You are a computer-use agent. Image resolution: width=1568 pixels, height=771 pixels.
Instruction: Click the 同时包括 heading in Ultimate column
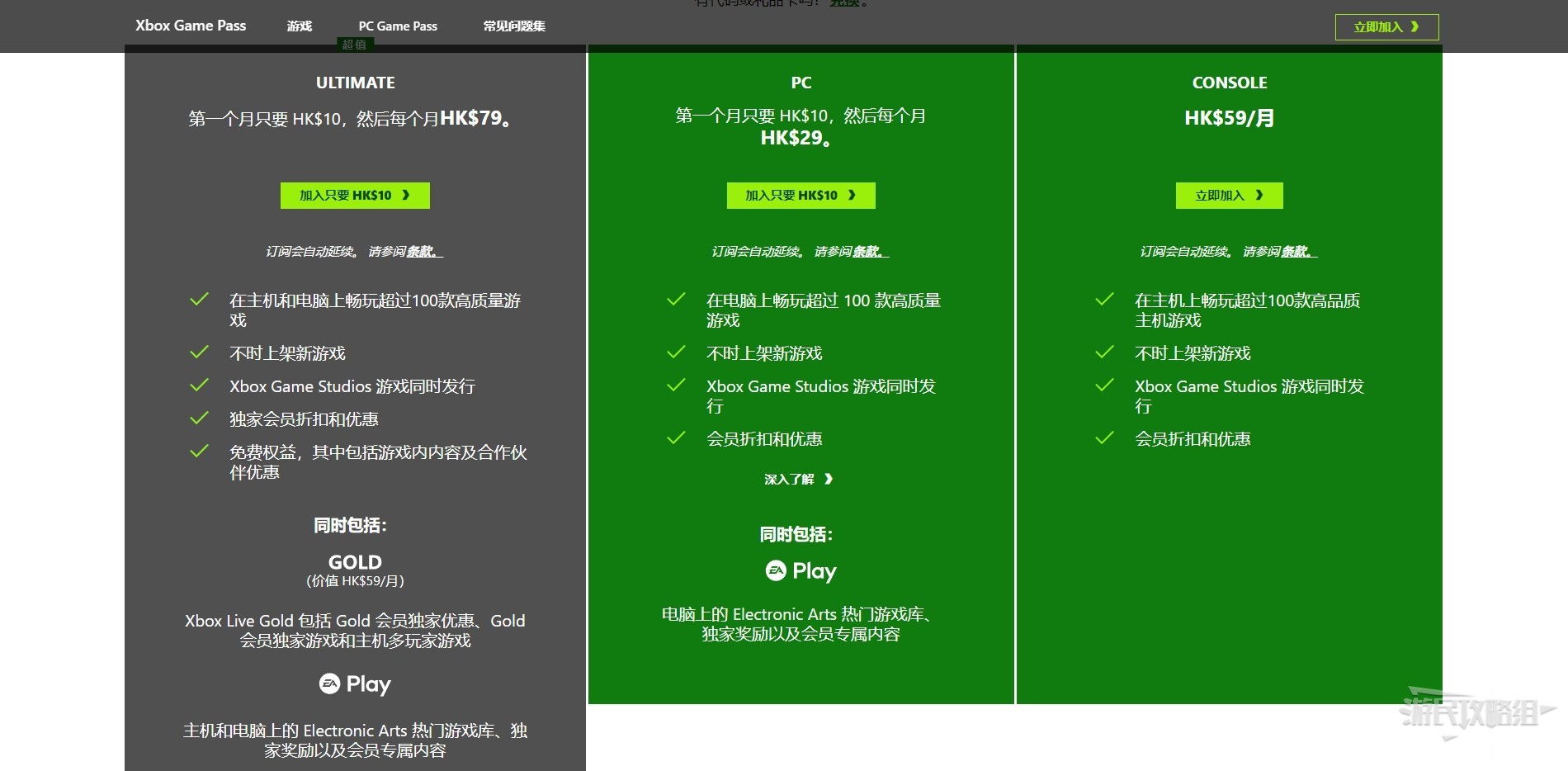click(350, 526)
